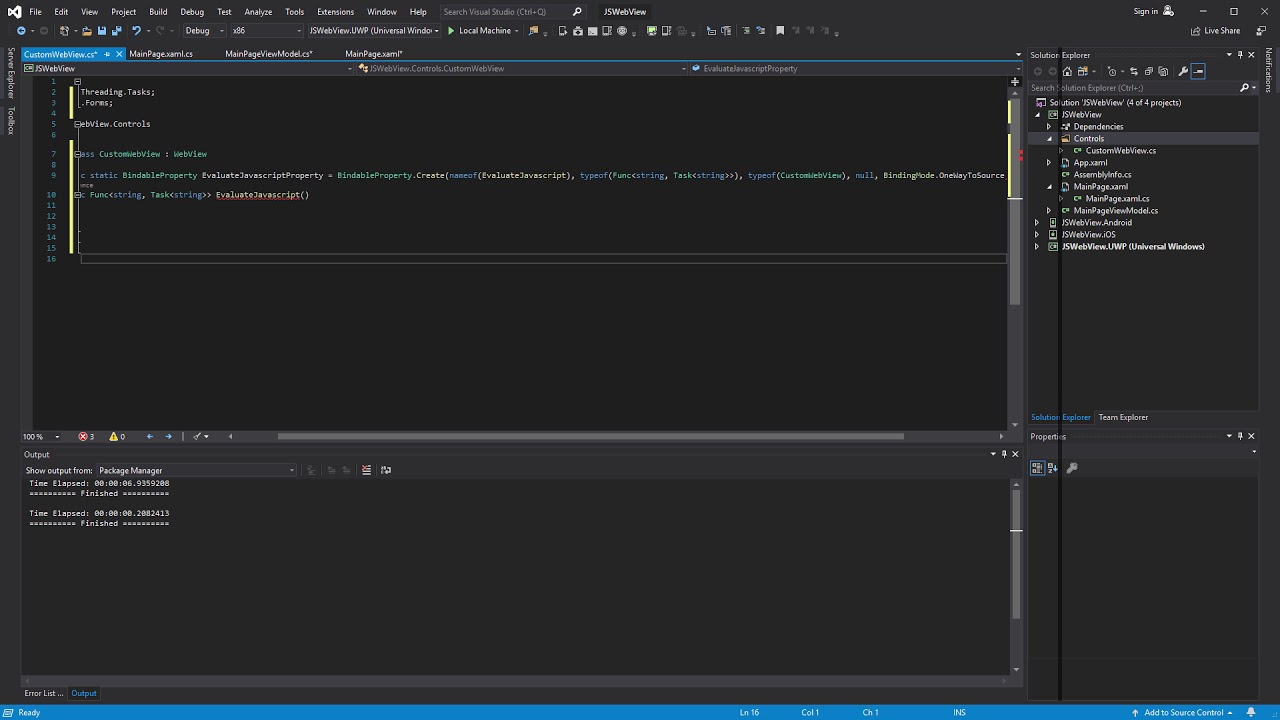Click Add to Source Control in status bar
Image resolution: width=1280 pixels, height=720 pixels.
pyautogui.click(x=1183, y=713)
